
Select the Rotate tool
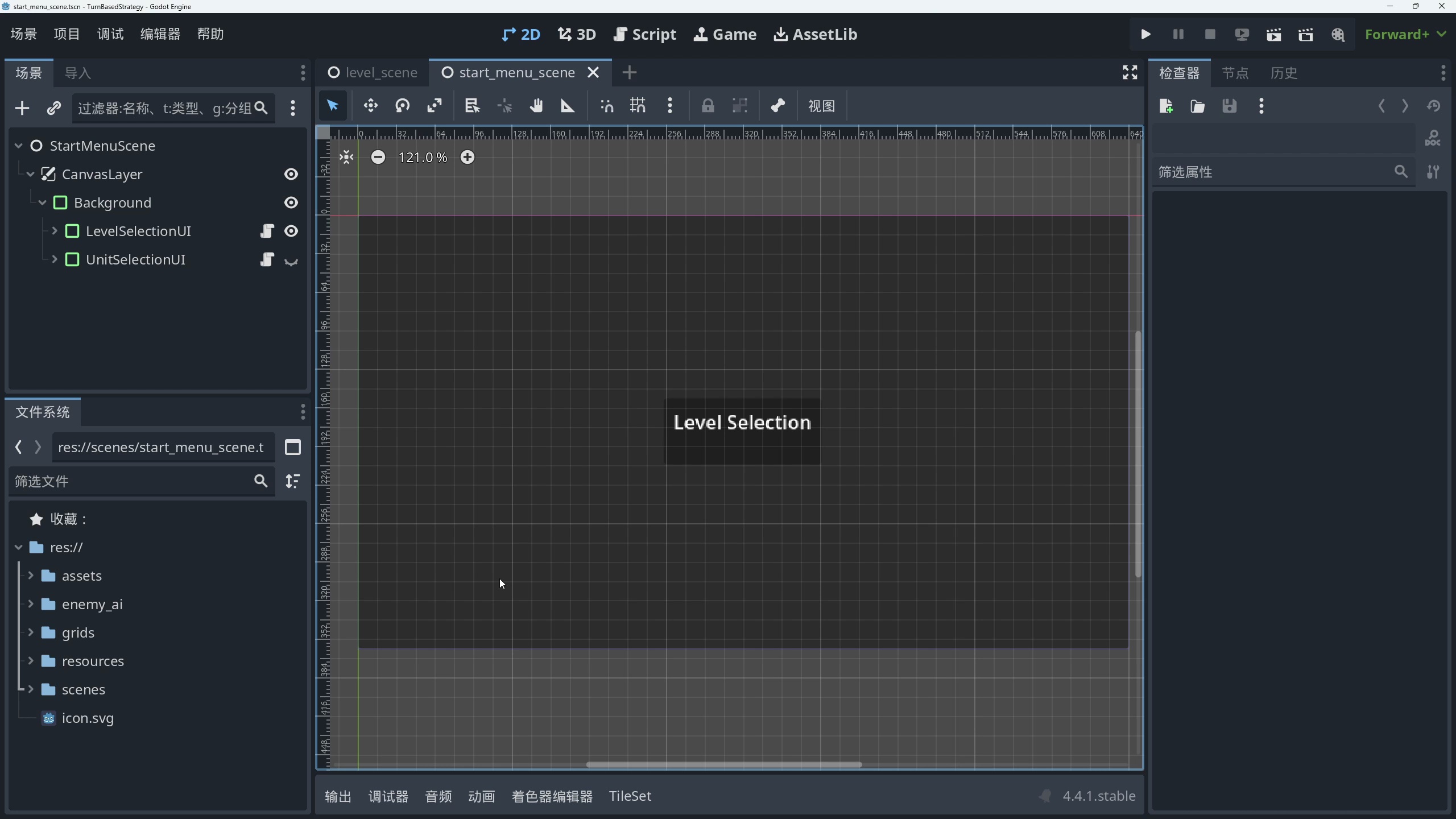[x=402, y=106]
